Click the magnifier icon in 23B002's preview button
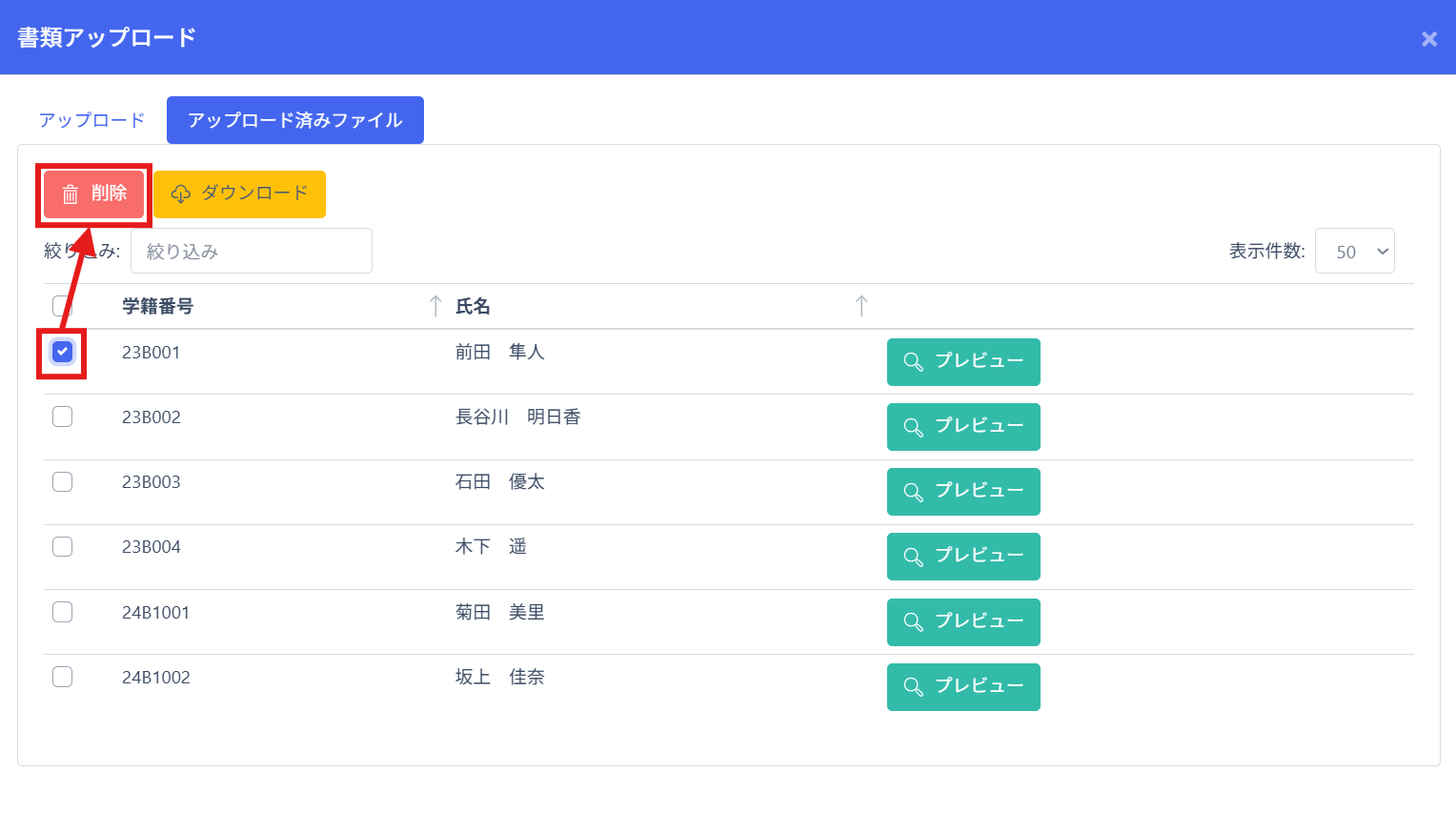This screenshot has width=1456, height=813. [x=913, y=427]
